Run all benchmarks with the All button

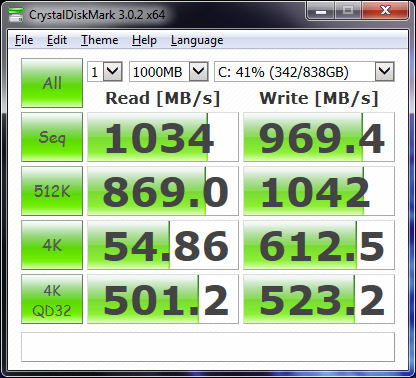52,83
